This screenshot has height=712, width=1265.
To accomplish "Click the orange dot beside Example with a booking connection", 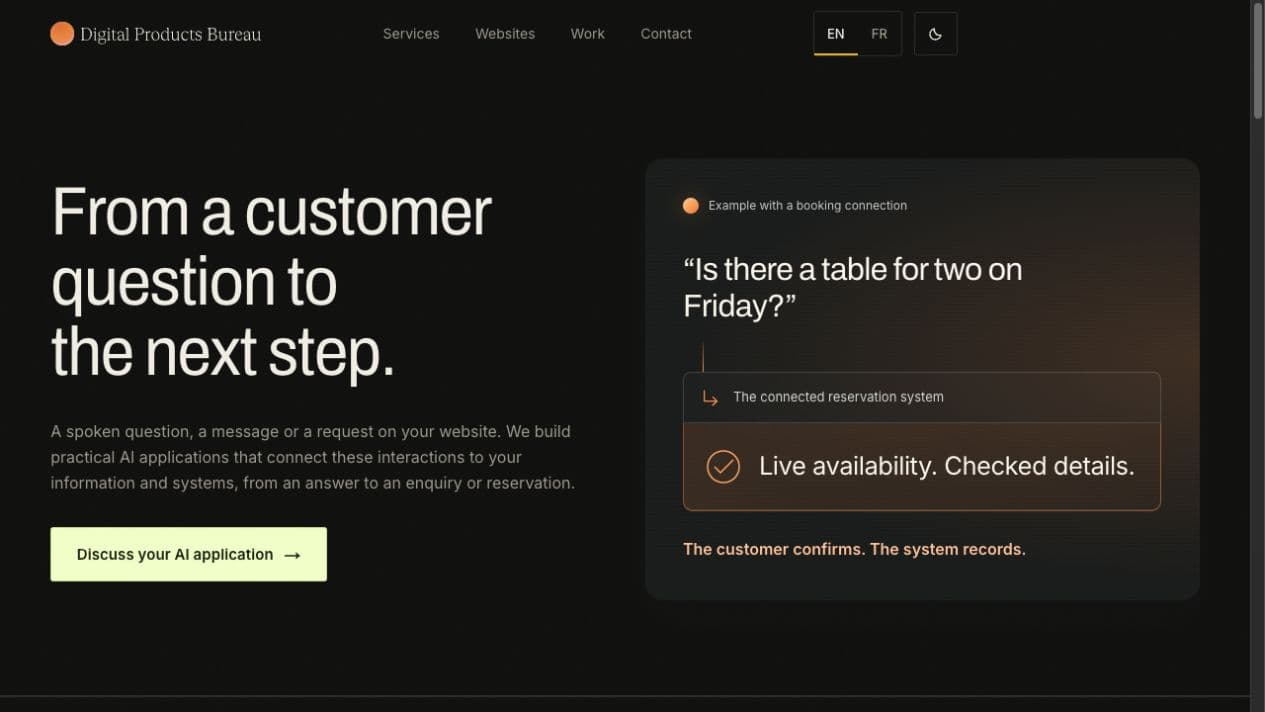I will coord(690,205).
